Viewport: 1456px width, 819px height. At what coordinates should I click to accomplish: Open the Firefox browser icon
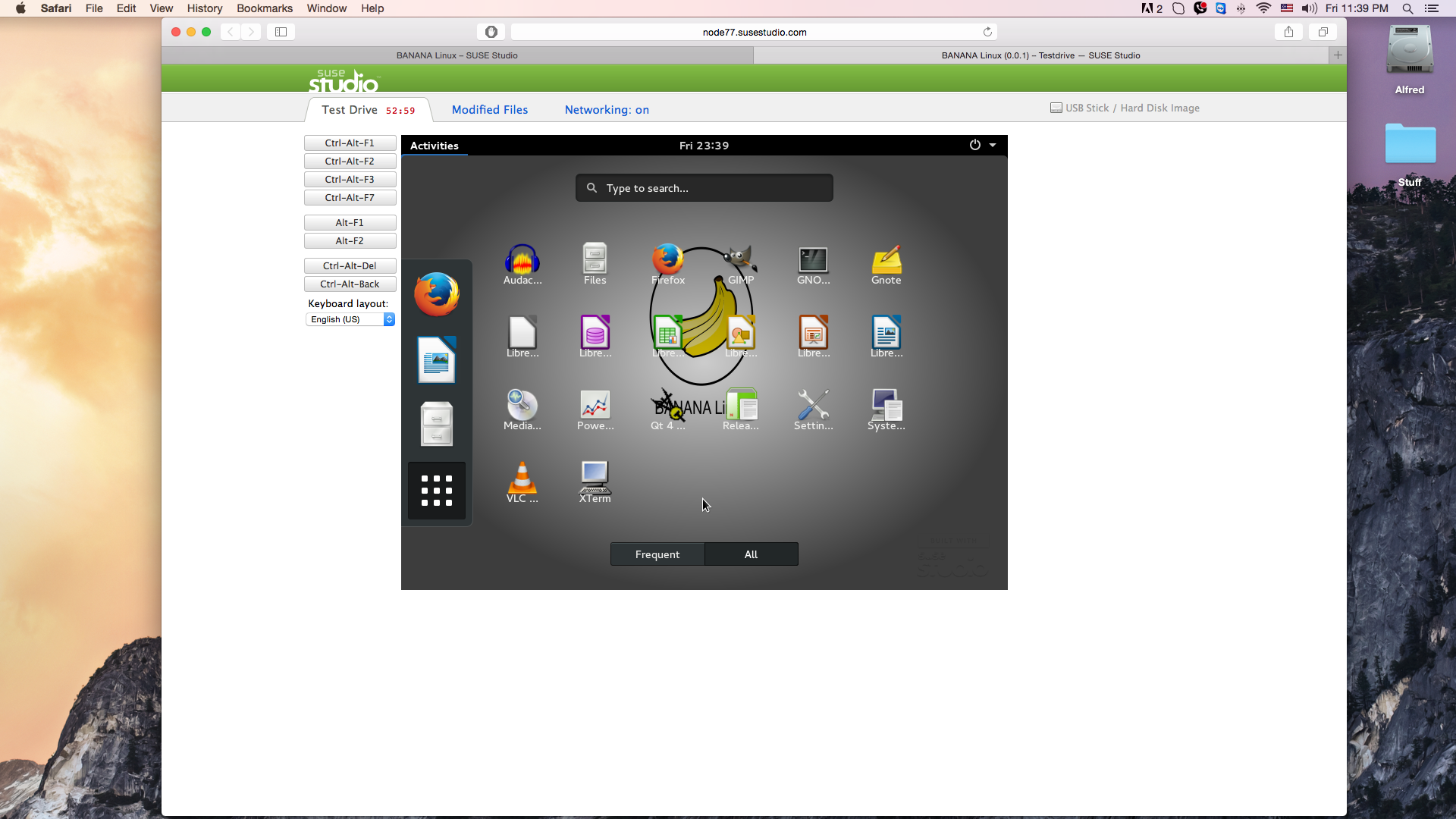coord(668,258)
